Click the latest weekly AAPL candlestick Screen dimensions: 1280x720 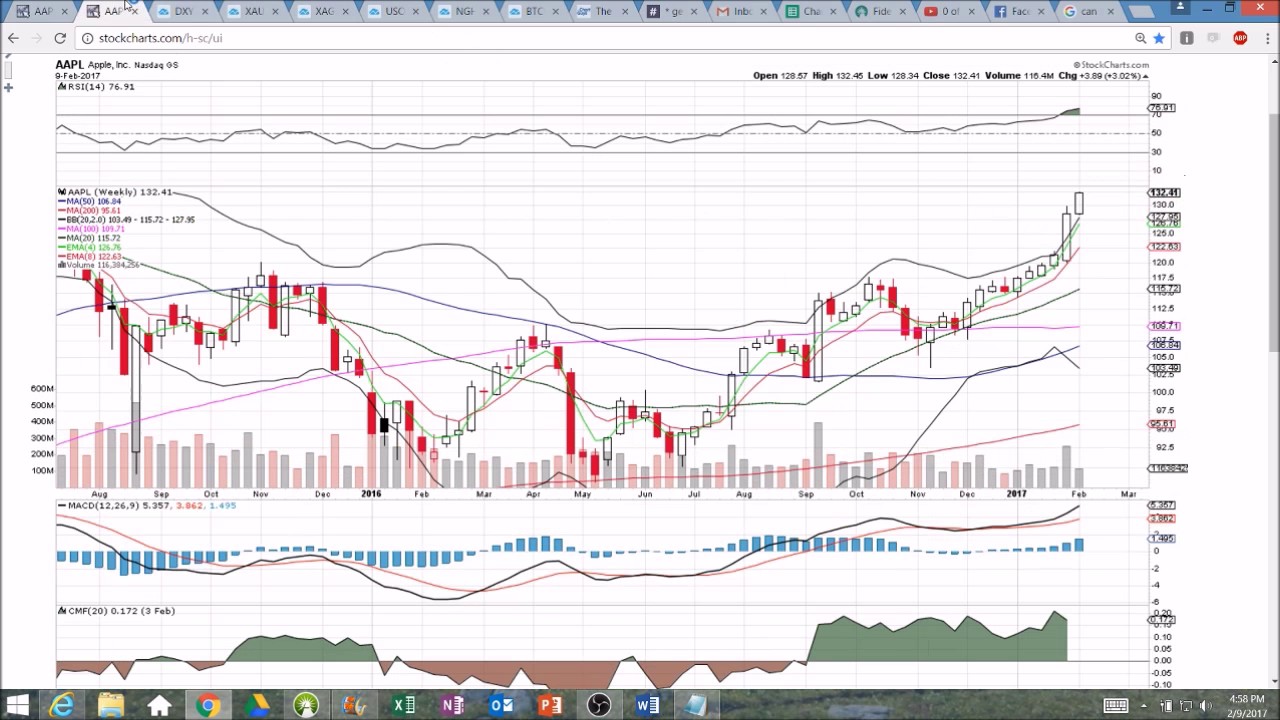pos(1079,203)
